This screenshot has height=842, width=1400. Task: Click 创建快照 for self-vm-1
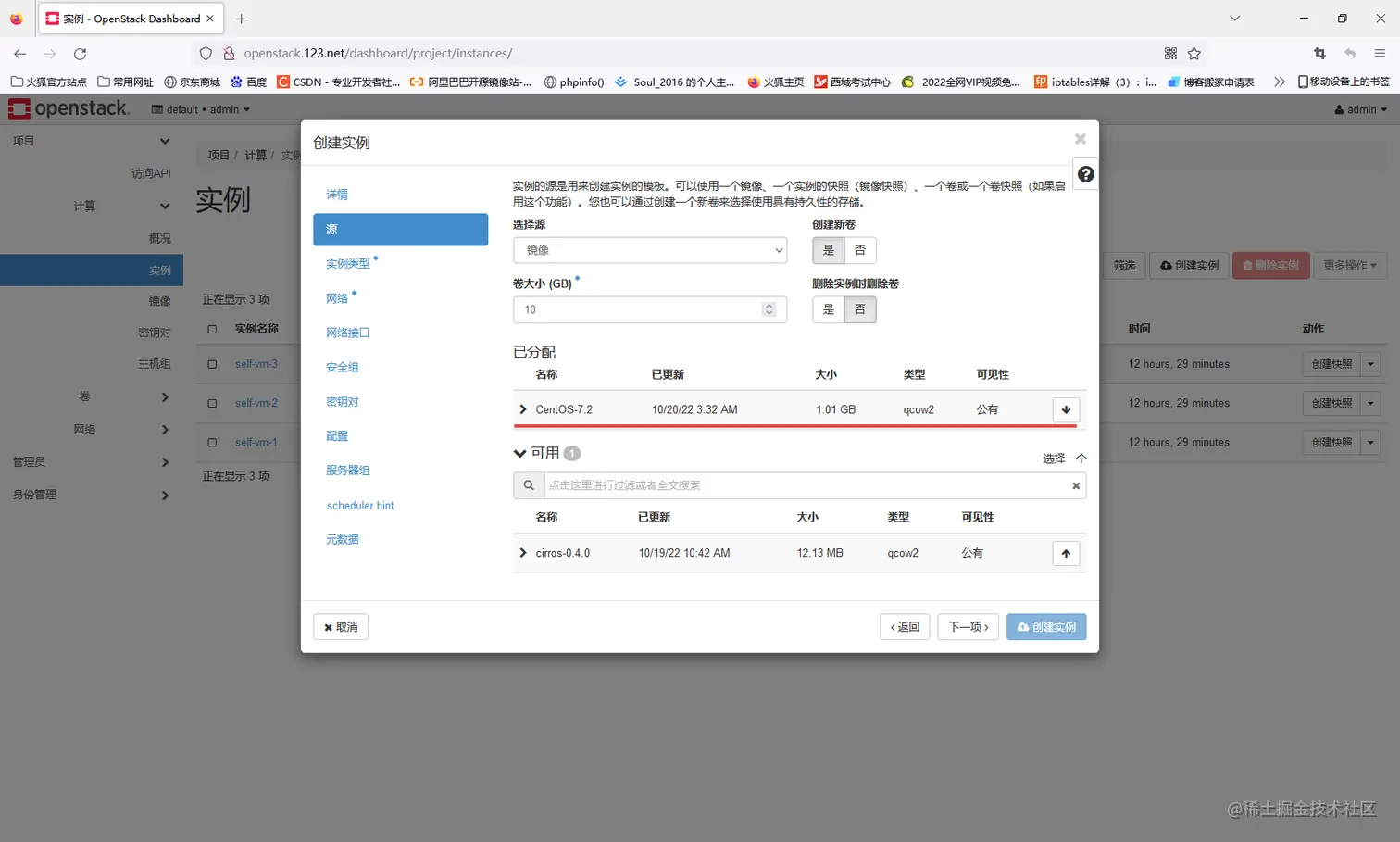pos(1331,442)
